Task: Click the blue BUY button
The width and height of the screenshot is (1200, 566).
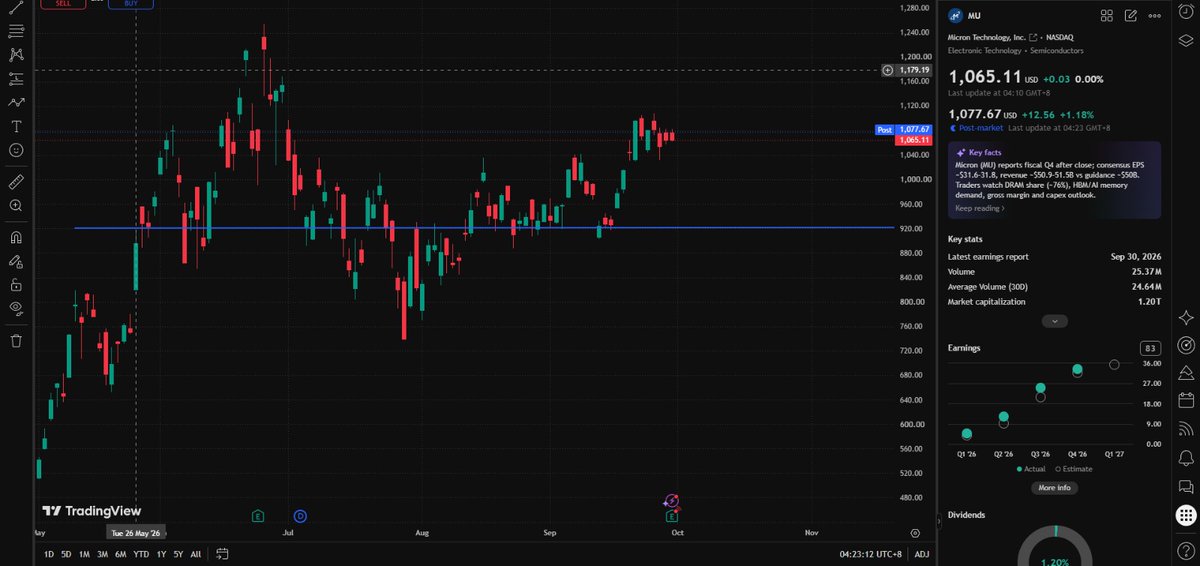Action: click(131, 4)
